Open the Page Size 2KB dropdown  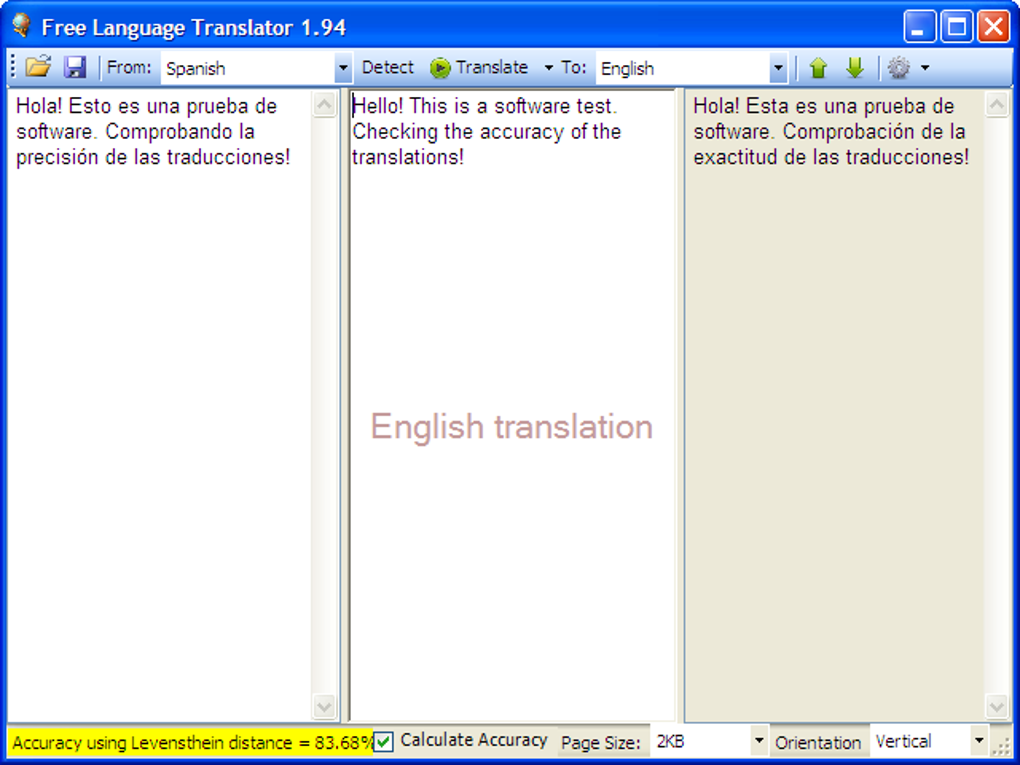758,741
